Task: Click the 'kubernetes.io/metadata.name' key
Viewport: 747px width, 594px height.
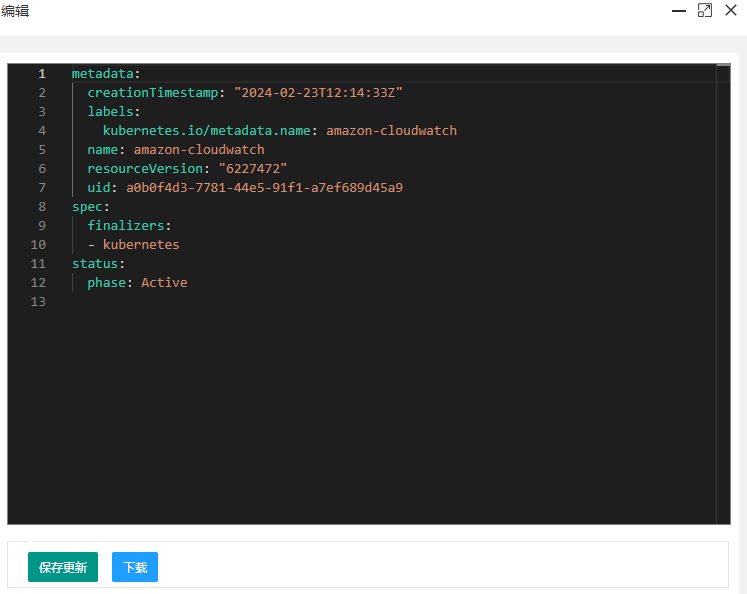Action: 207,131
